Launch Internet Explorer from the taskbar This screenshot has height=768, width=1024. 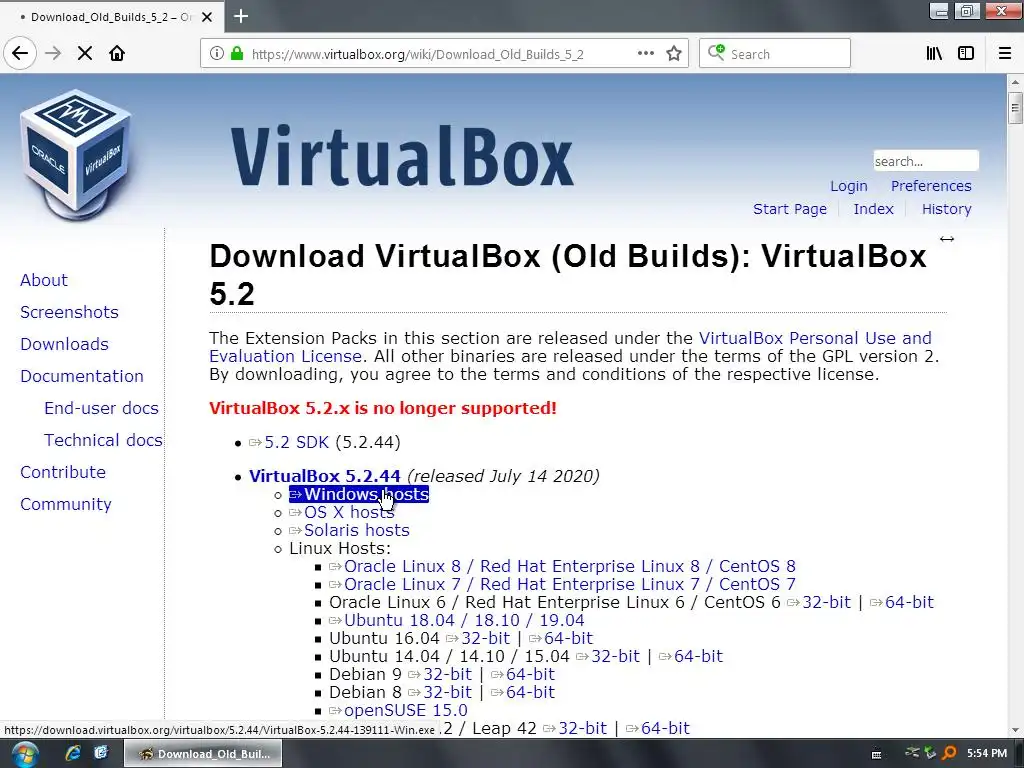tap(73, 754)
